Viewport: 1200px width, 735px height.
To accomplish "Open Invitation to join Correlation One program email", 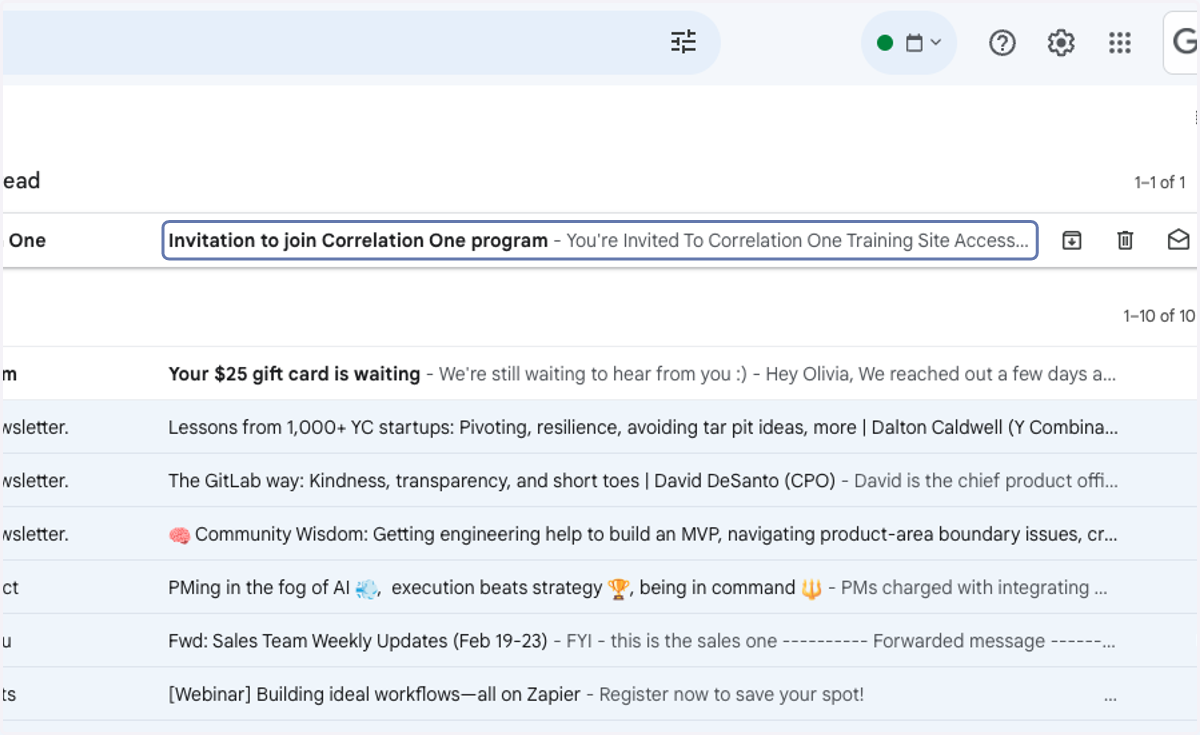I will [x=600, y=240].
